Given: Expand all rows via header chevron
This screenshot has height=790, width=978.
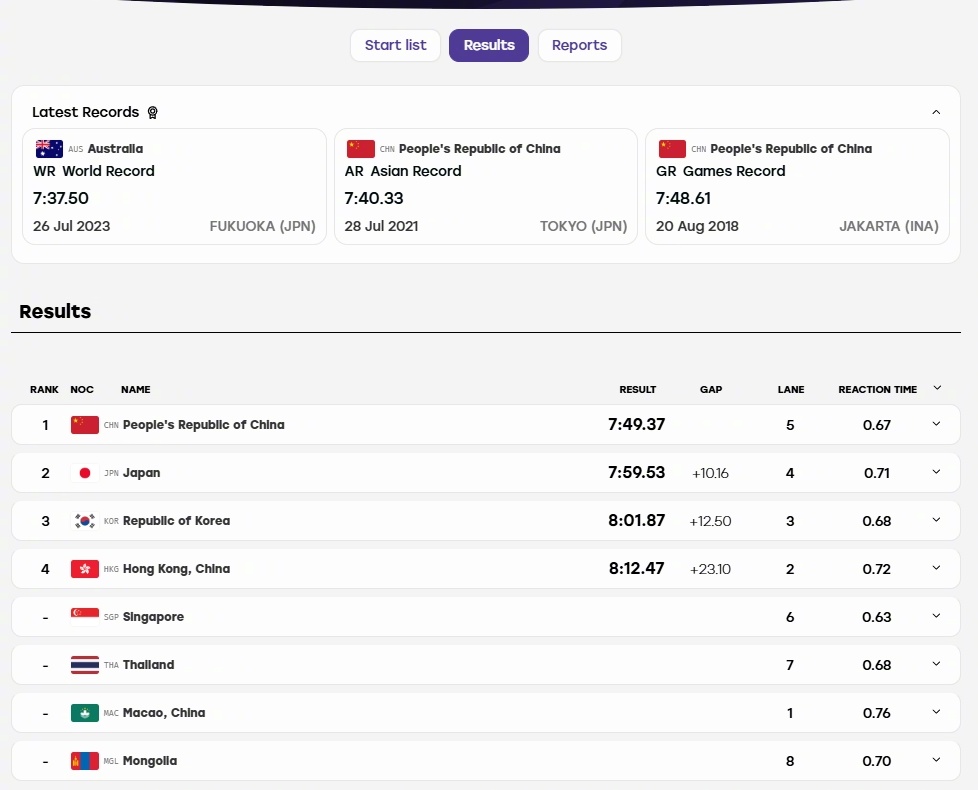Looking at the screenshot, I should tap(937, 388).
